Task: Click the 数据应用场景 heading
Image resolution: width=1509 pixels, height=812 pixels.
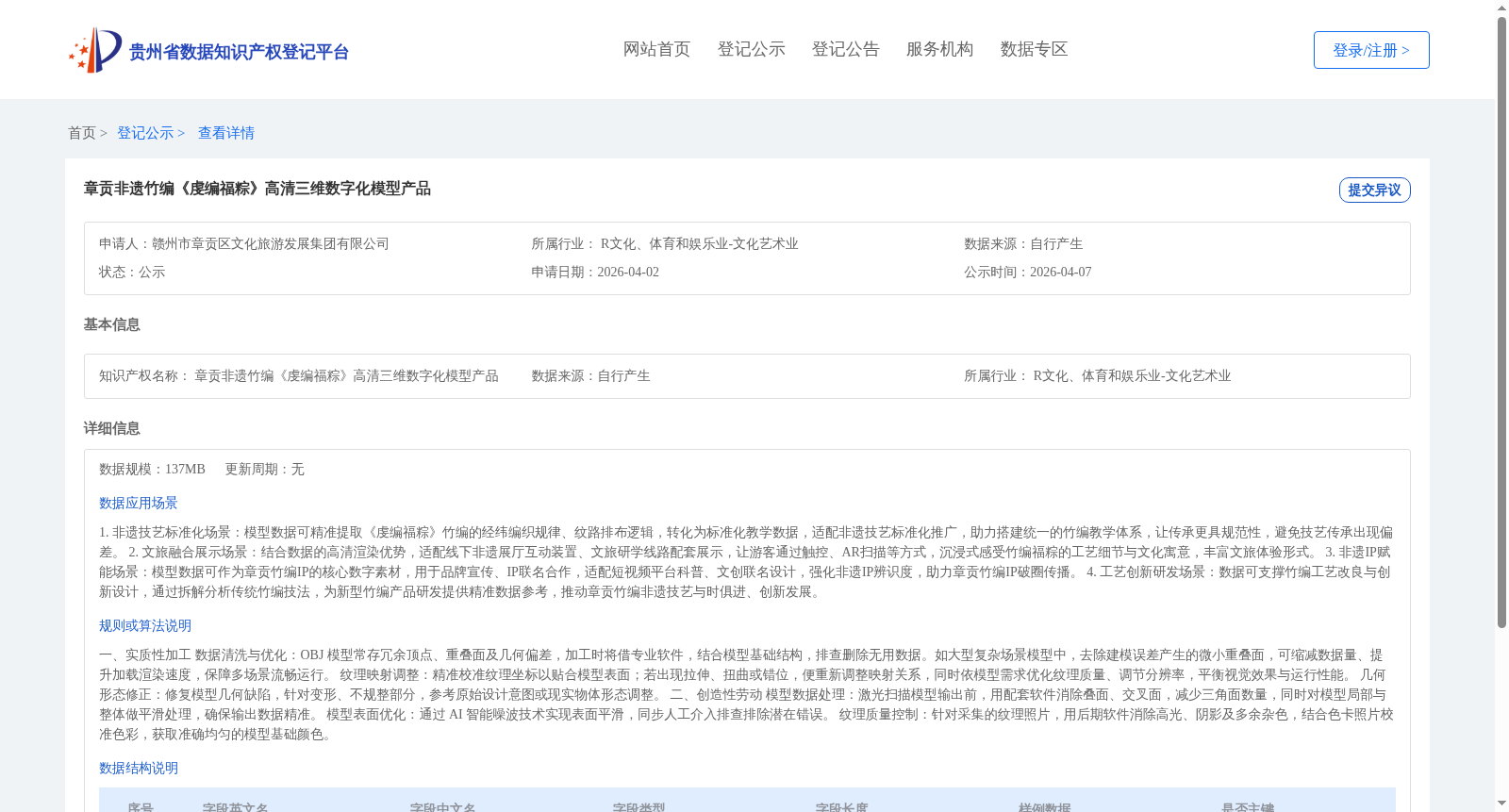Action: 139,503
